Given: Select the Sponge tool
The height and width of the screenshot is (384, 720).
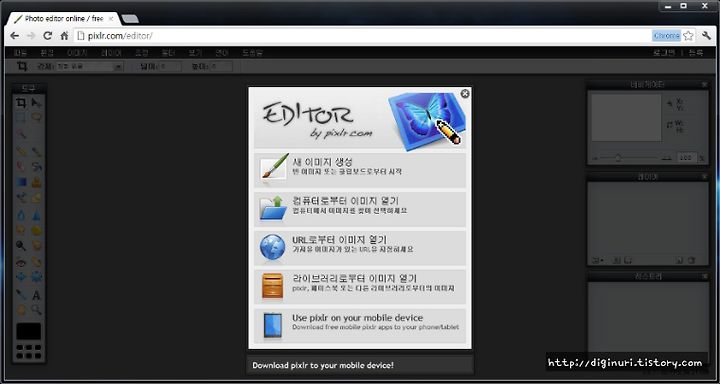Looking at the screenshot, I should pyautogui.click(x=37, y=230).
